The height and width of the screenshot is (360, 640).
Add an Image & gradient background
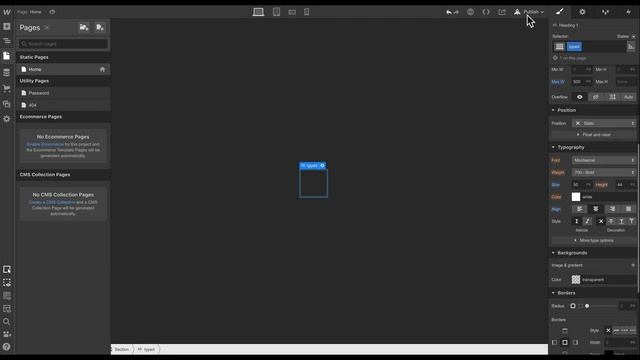[x=633, y=265]
